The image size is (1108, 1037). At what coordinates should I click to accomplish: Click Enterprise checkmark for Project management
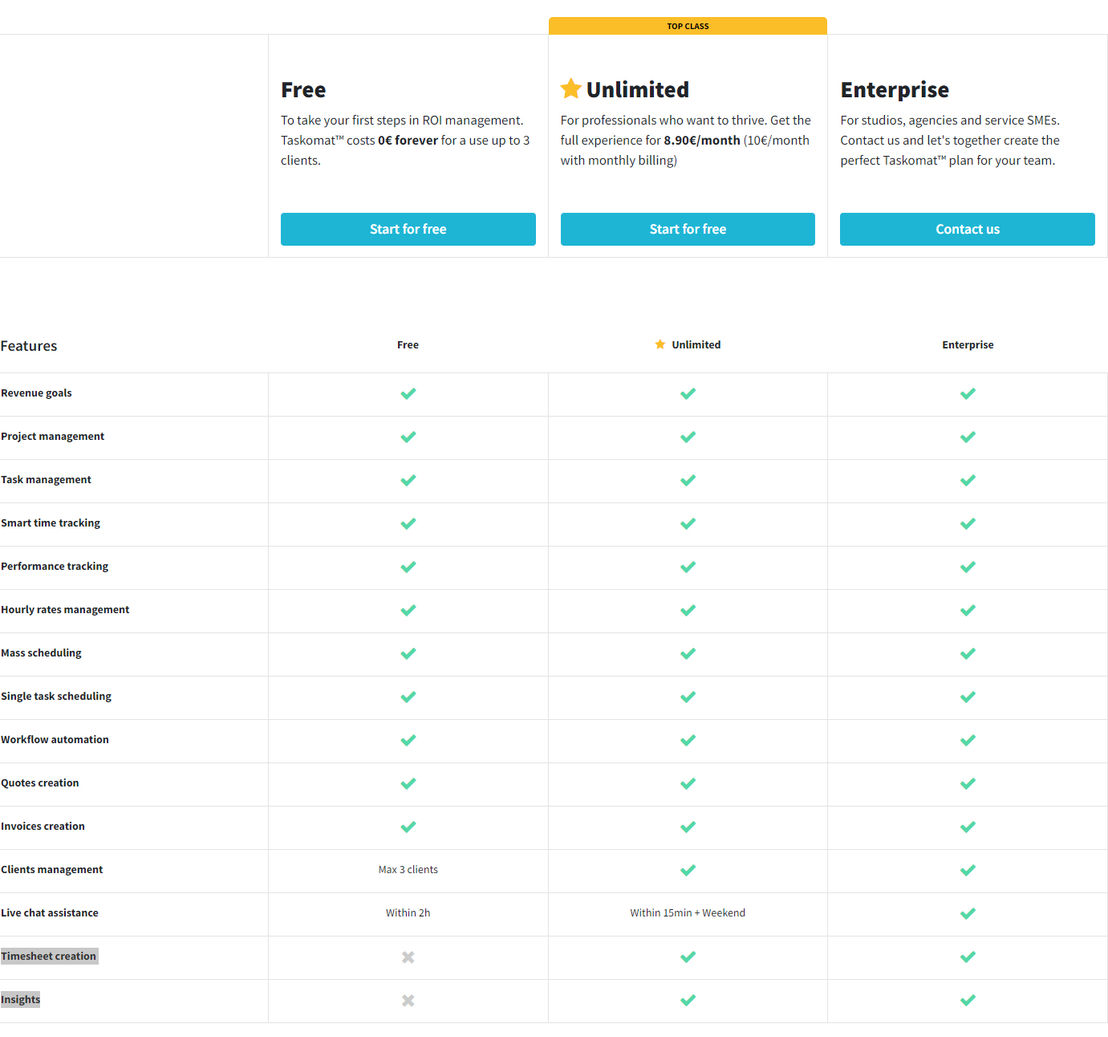967,437
